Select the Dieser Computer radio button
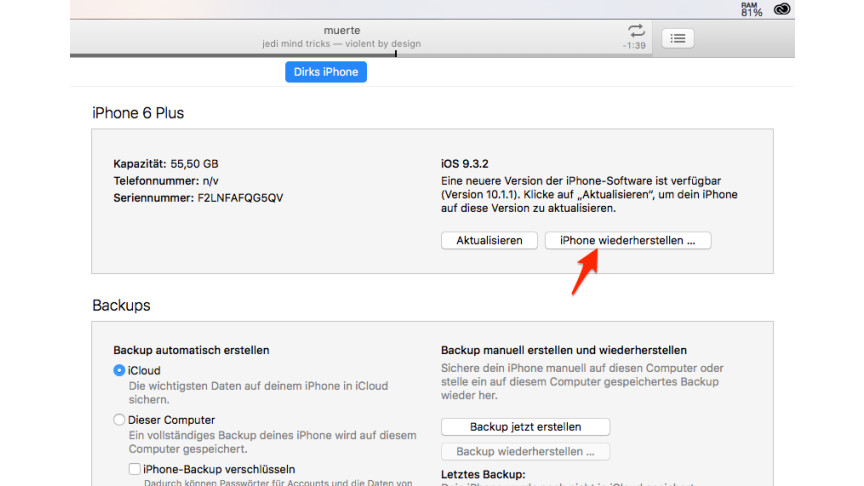 (x=119, y=420)
